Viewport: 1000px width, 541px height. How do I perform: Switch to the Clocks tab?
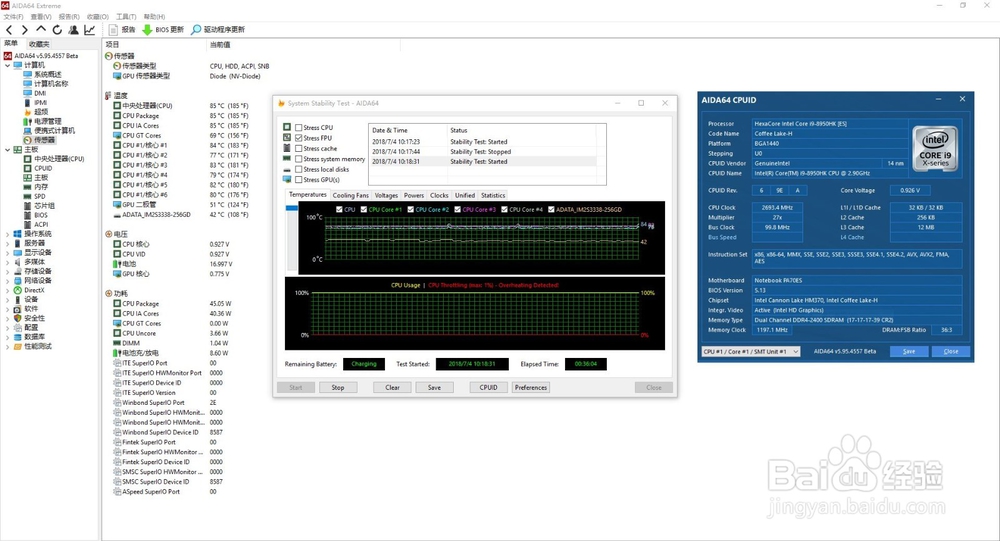pyautogui.click(x=439, y=195)
